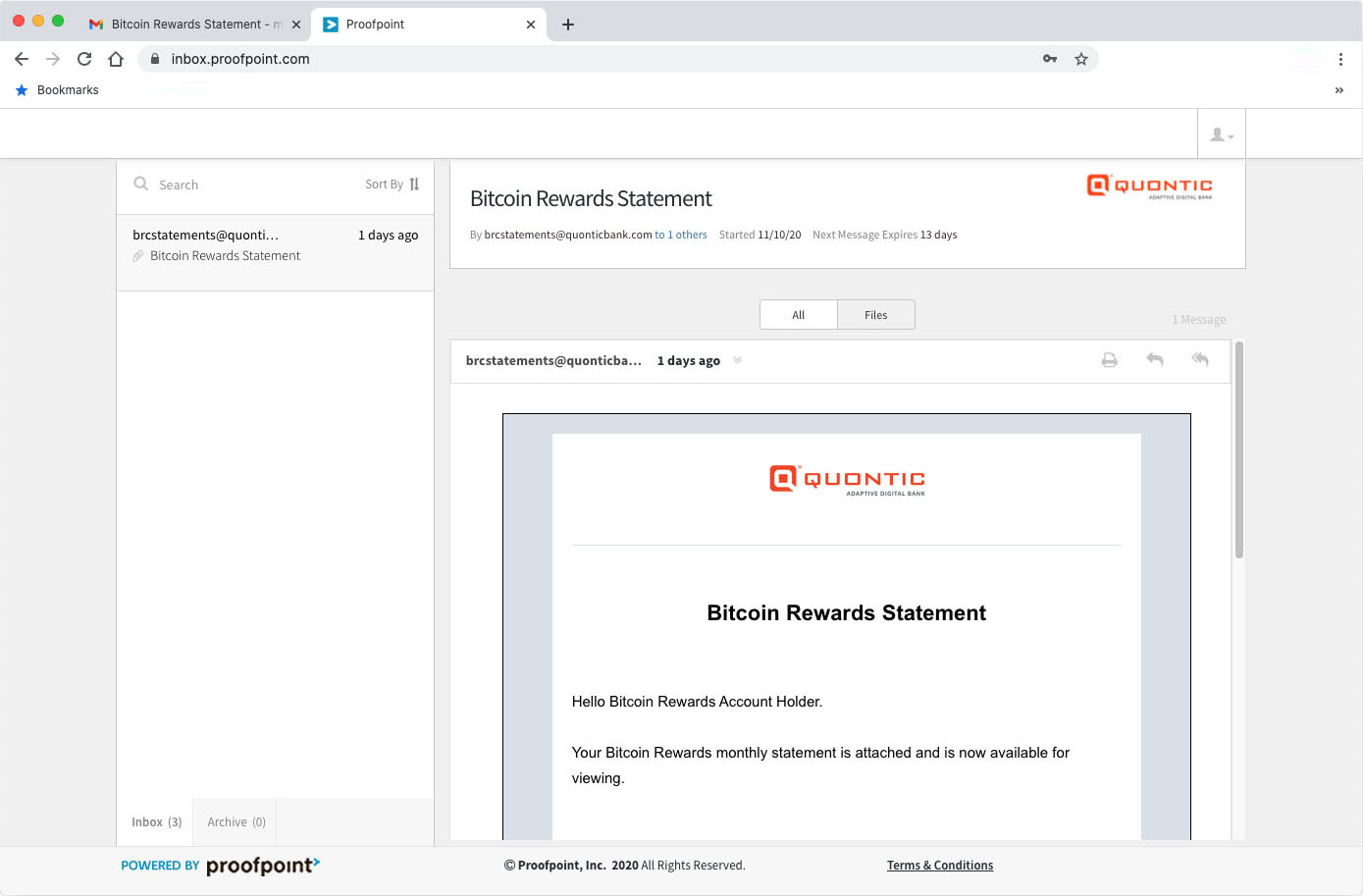The height and width of the screenshot is (896, 1363).
Task: Close the Proofpoint tab
Action: pos(531,25)
